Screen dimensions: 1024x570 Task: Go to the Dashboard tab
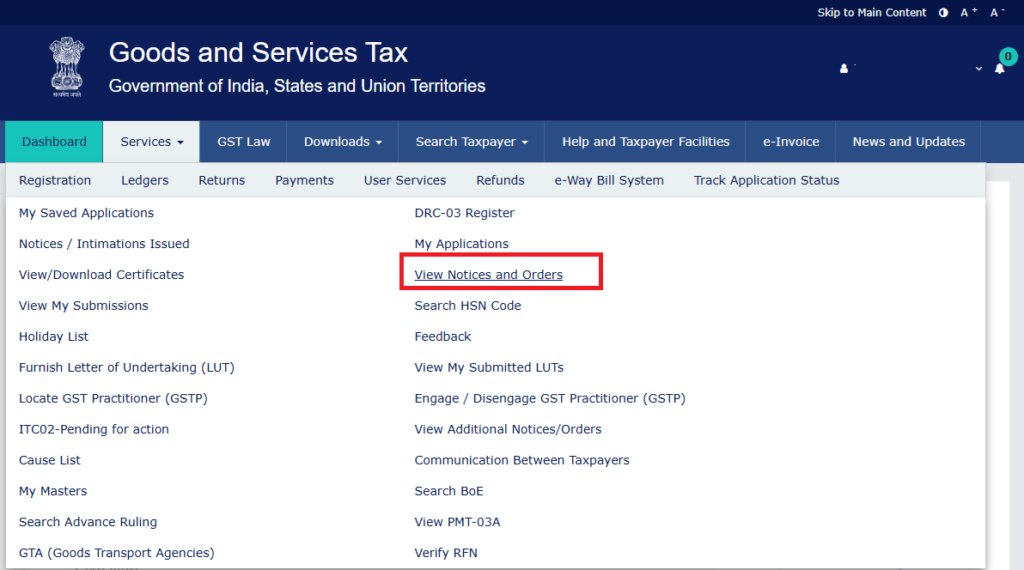tap(54, 142)
